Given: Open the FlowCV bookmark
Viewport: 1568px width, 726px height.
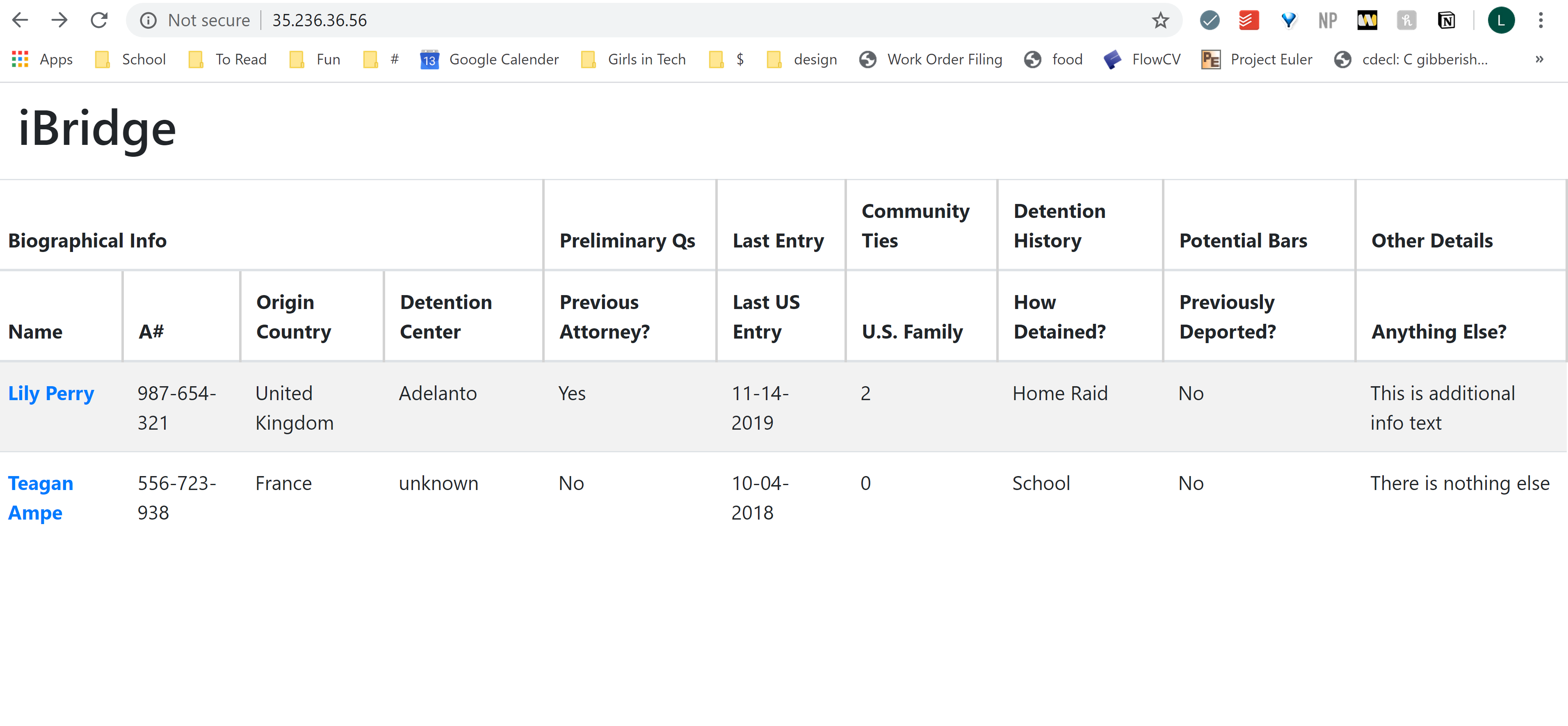Looking at the screenshot, I should click(1142, 59).
